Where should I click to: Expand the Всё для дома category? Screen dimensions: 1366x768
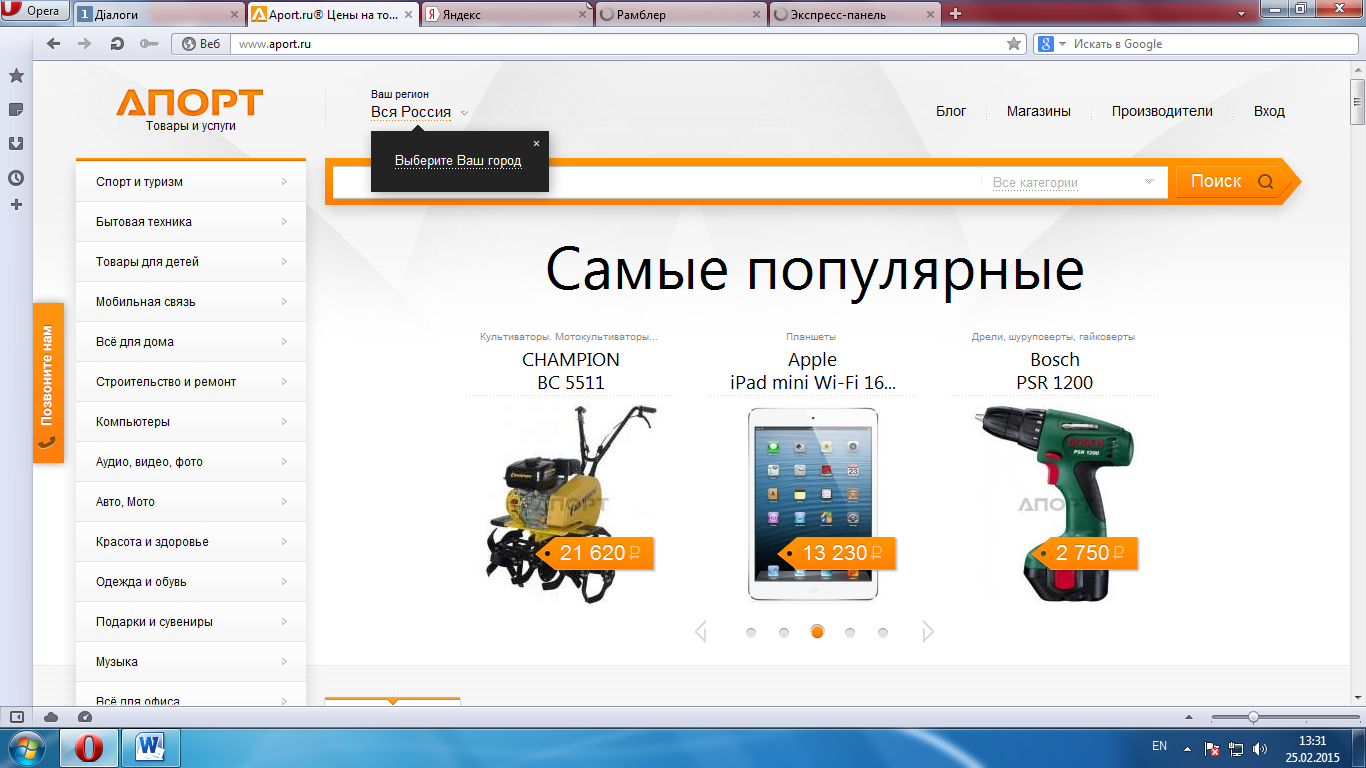pos(191,342)
